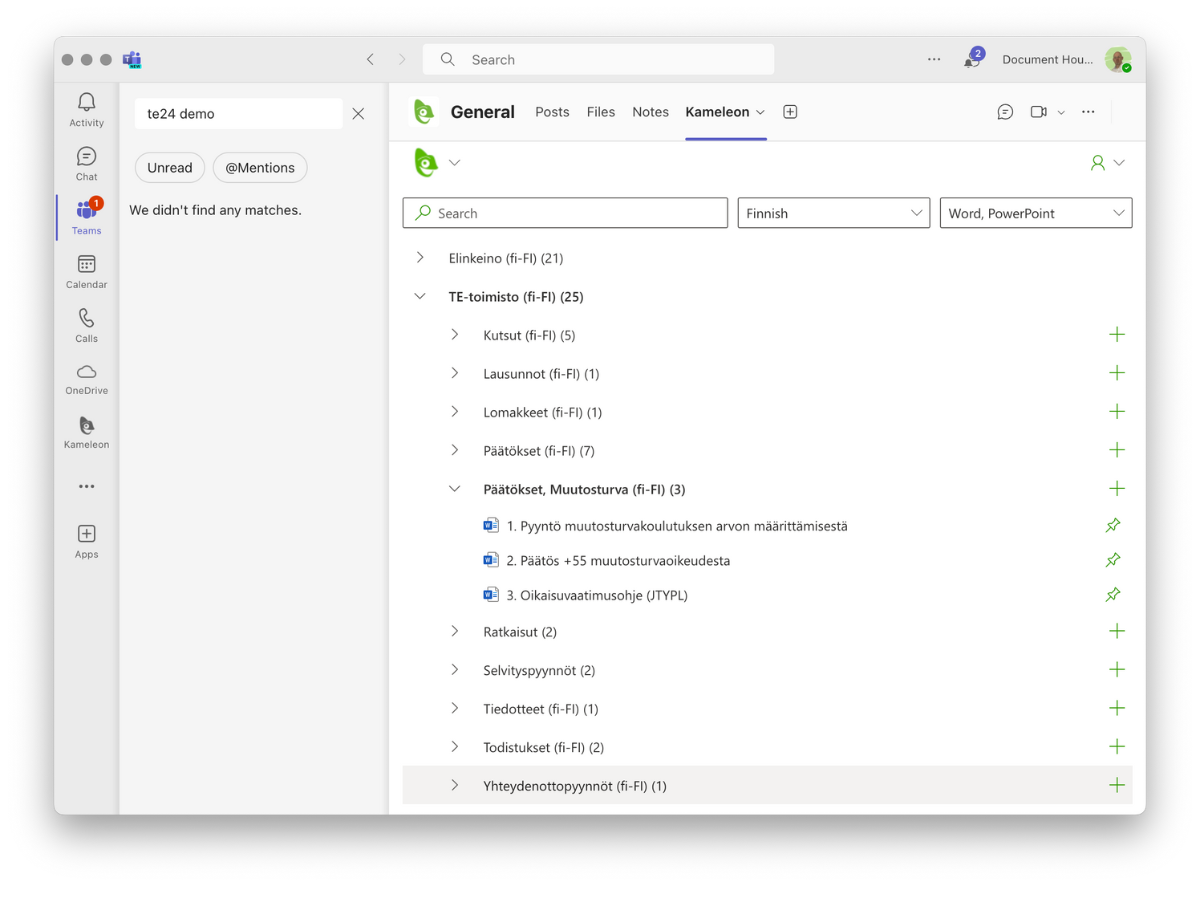Expand the Lausunnot (fi-FI) folder
The width and height of the screenshot is (1200, 900).
pos(454,373)
